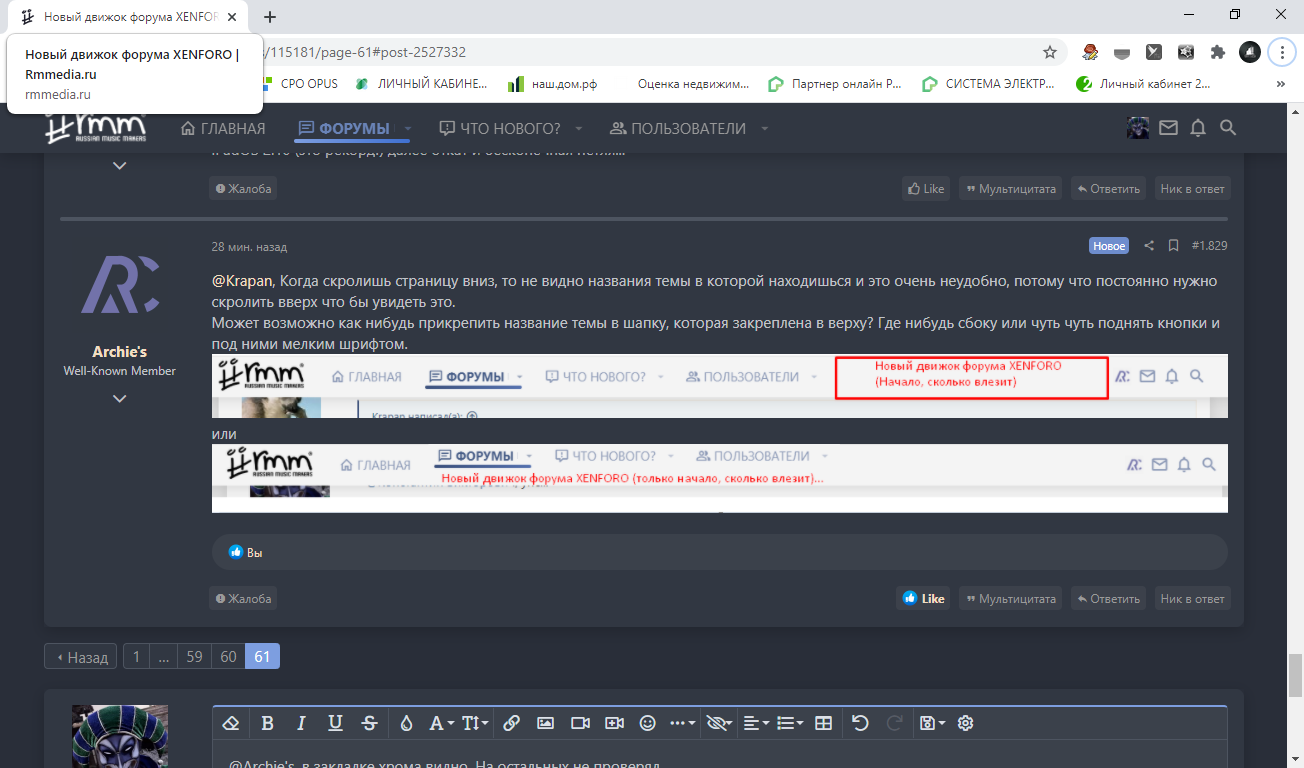Click the gear icon in editor toolbar
Viewport: 1304px width, 768px height.
pyautogui.click(x=966, y=723)
